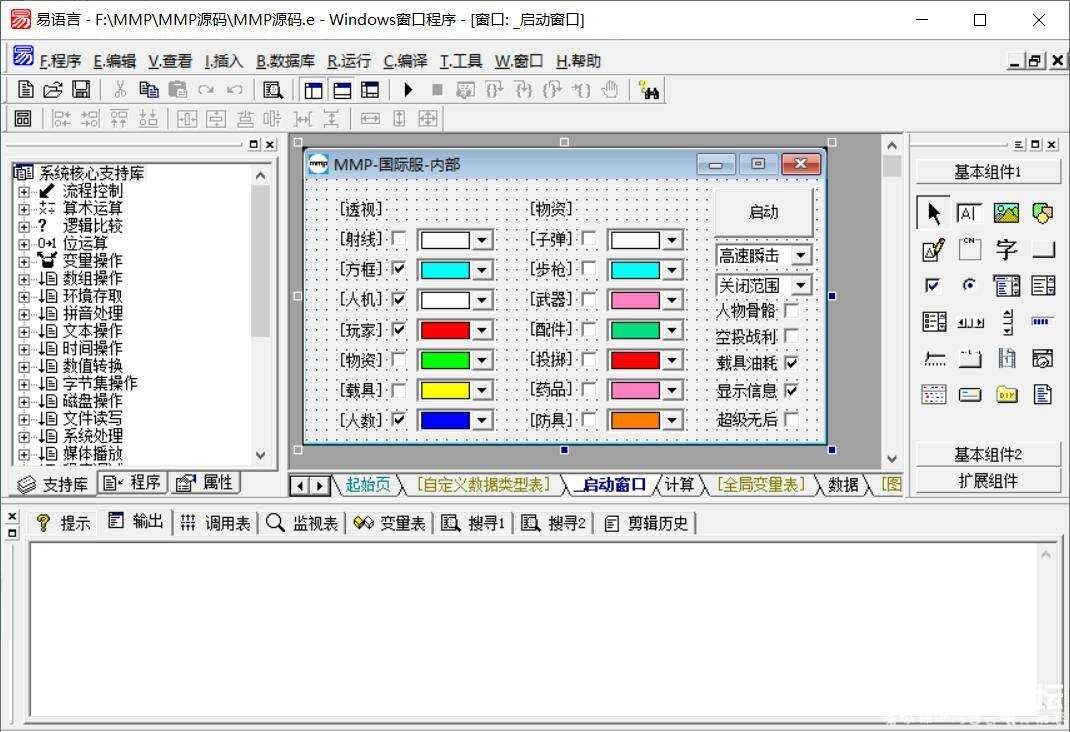Viewport: 1070px width, 732px height.
Task: Click the print preview magnifier icon
Action: pyautogui.click(x=273, y=89)
